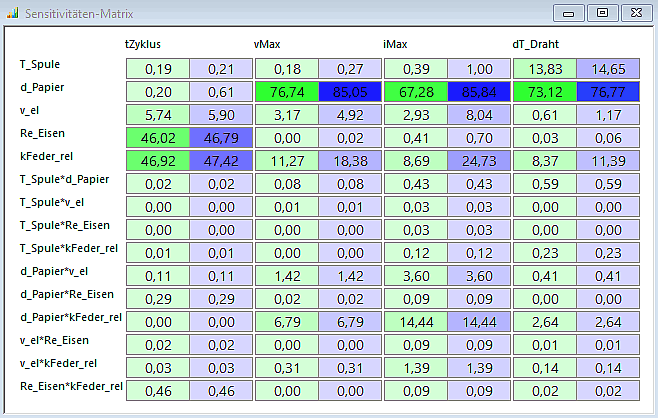Select the vMax column header

[x=267, y=45]
